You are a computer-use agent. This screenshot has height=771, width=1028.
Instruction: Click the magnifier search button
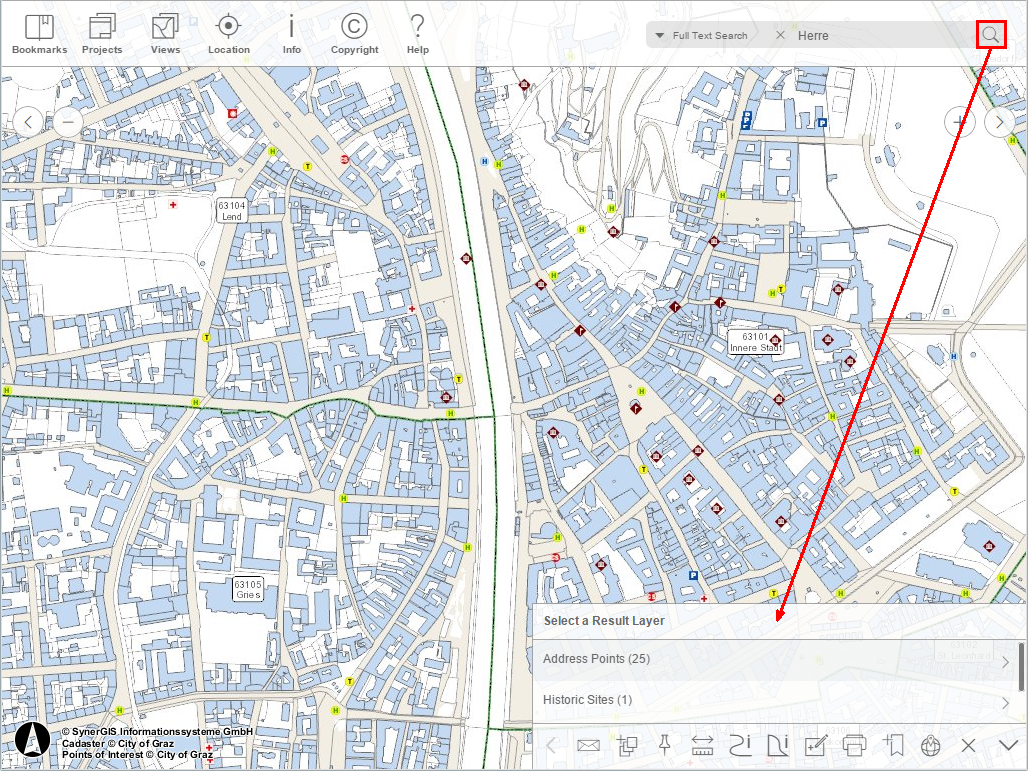pyautogui.click(x=990, y=35)
